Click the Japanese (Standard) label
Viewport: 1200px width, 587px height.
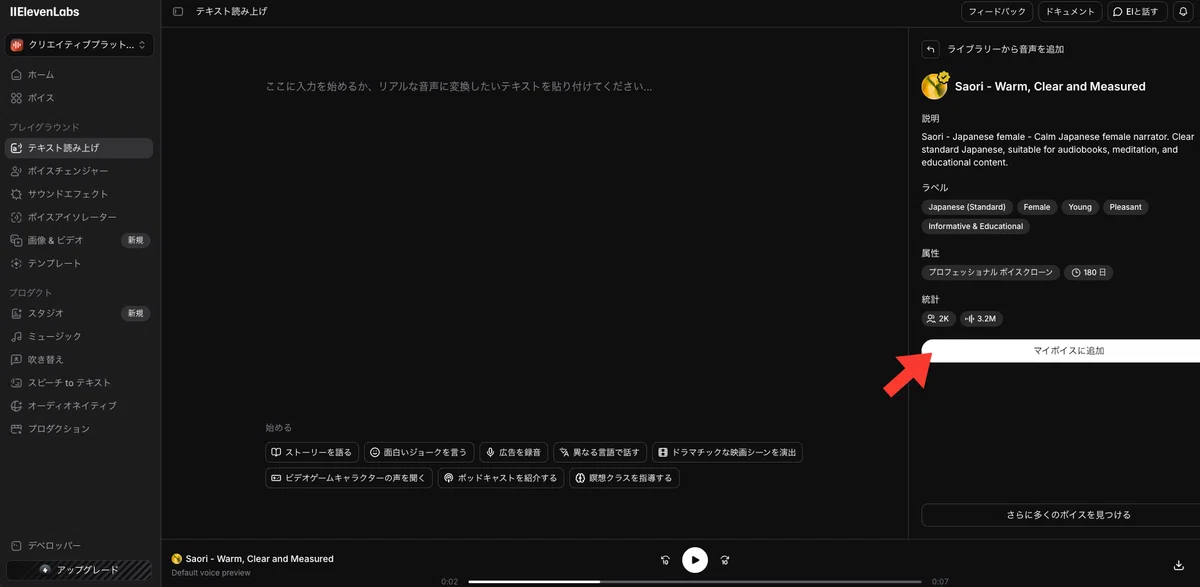[967, 207]
